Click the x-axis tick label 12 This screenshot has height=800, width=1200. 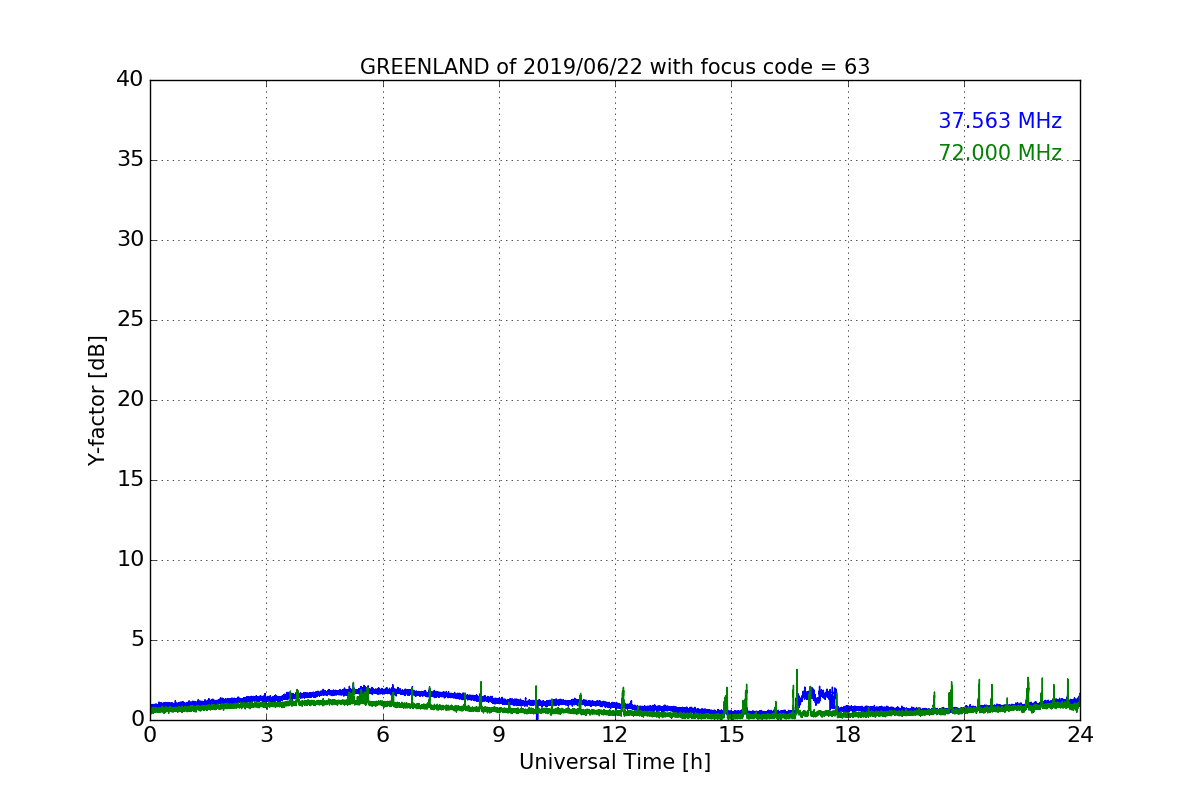click(615, 735)
